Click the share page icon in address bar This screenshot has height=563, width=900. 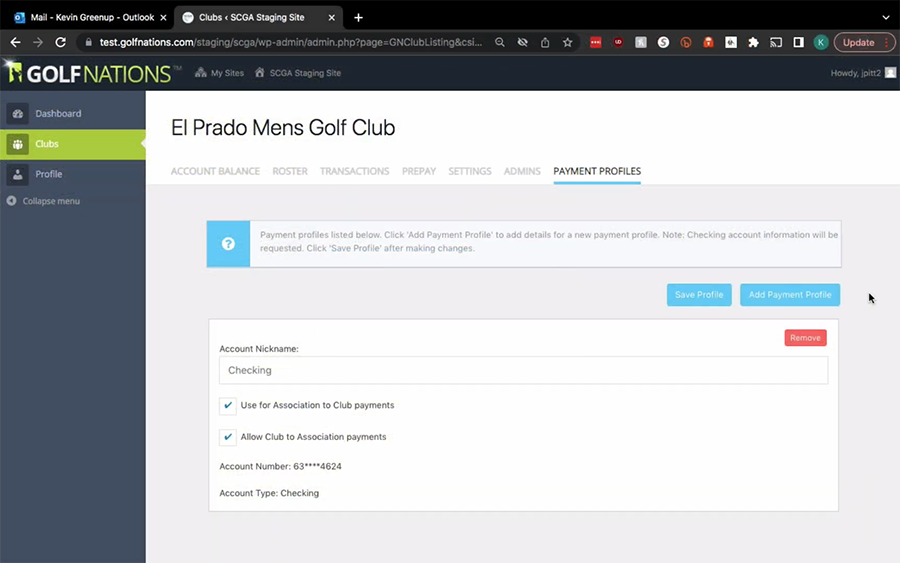545,42
